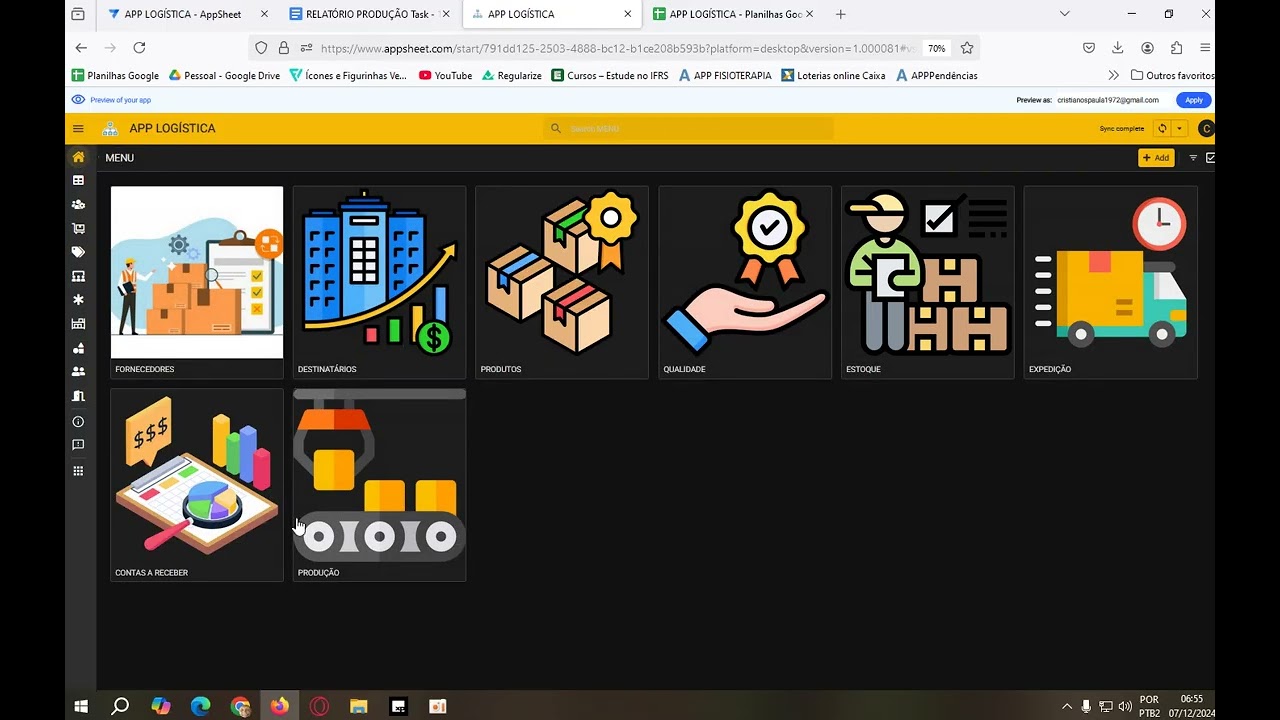1280x720 pixels.
Task: Open the Firefox application menu
Action: coord(1206,48)
